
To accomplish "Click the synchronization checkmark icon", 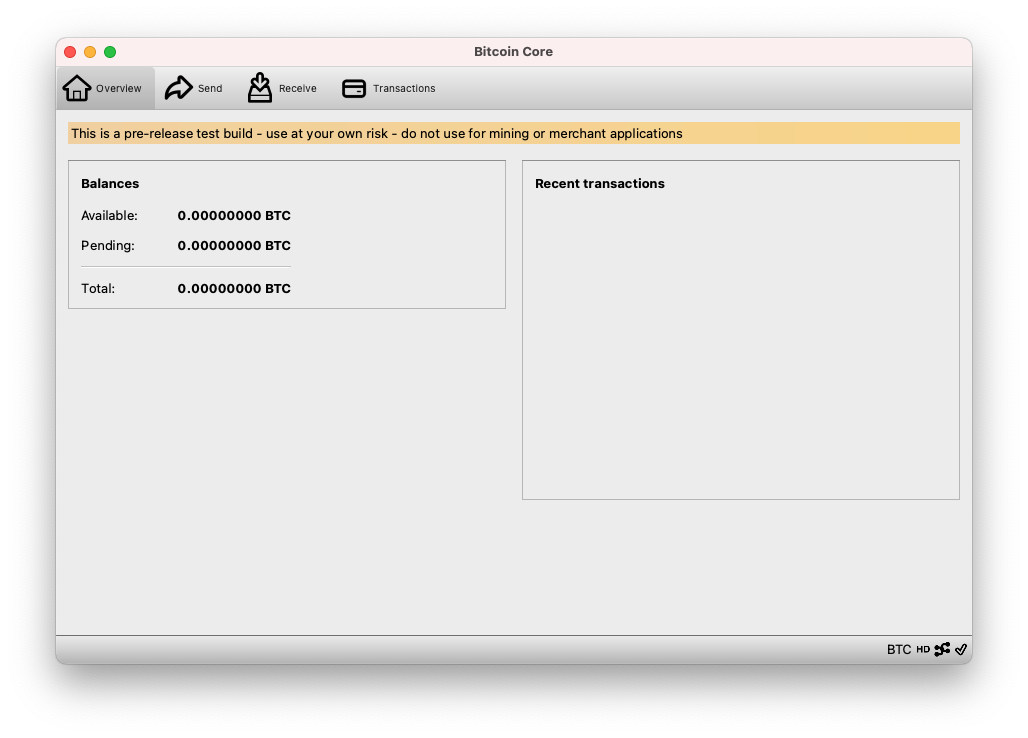I will point(961,650).
